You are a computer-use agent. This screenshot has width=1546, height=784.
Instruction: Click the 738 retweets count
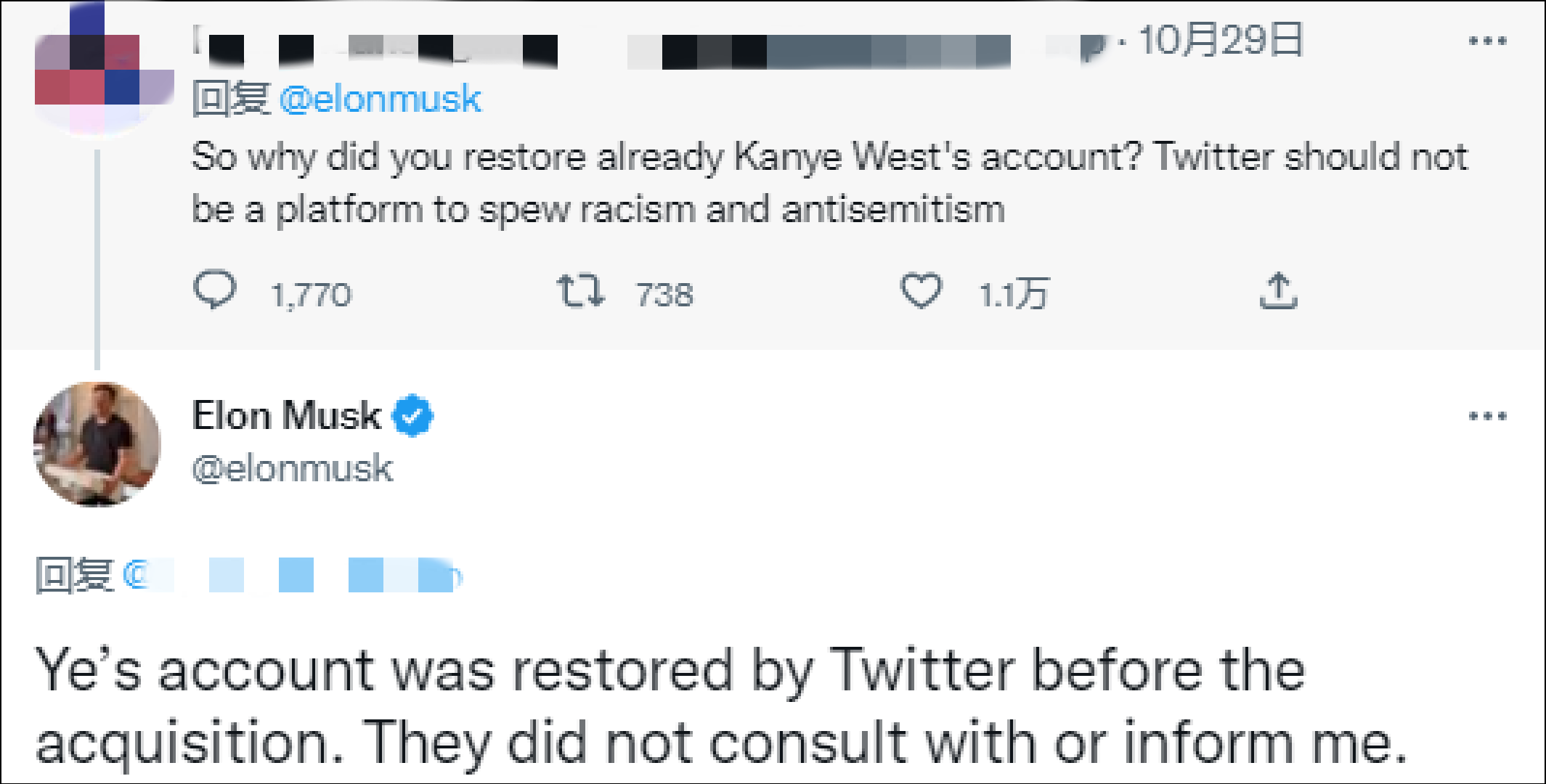pyautogui.click(x=664, y=295)
